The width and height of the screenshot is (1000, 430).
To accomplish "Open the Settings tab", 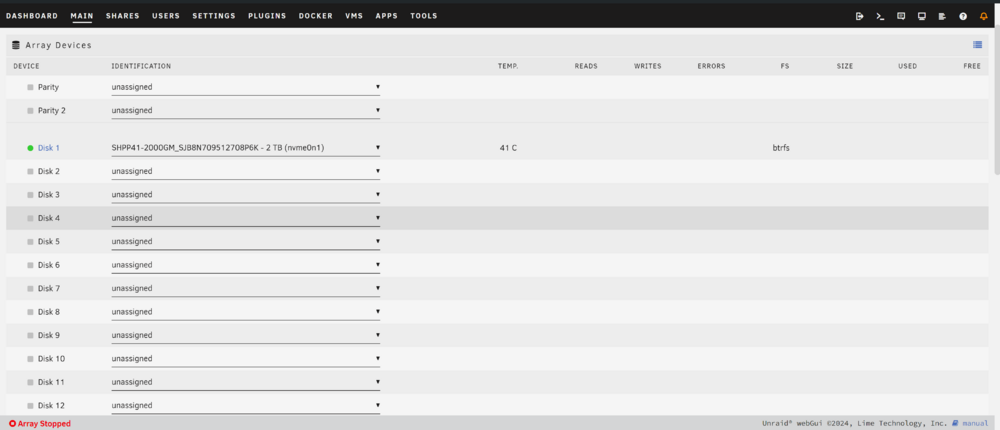I will tap(214, 16).
